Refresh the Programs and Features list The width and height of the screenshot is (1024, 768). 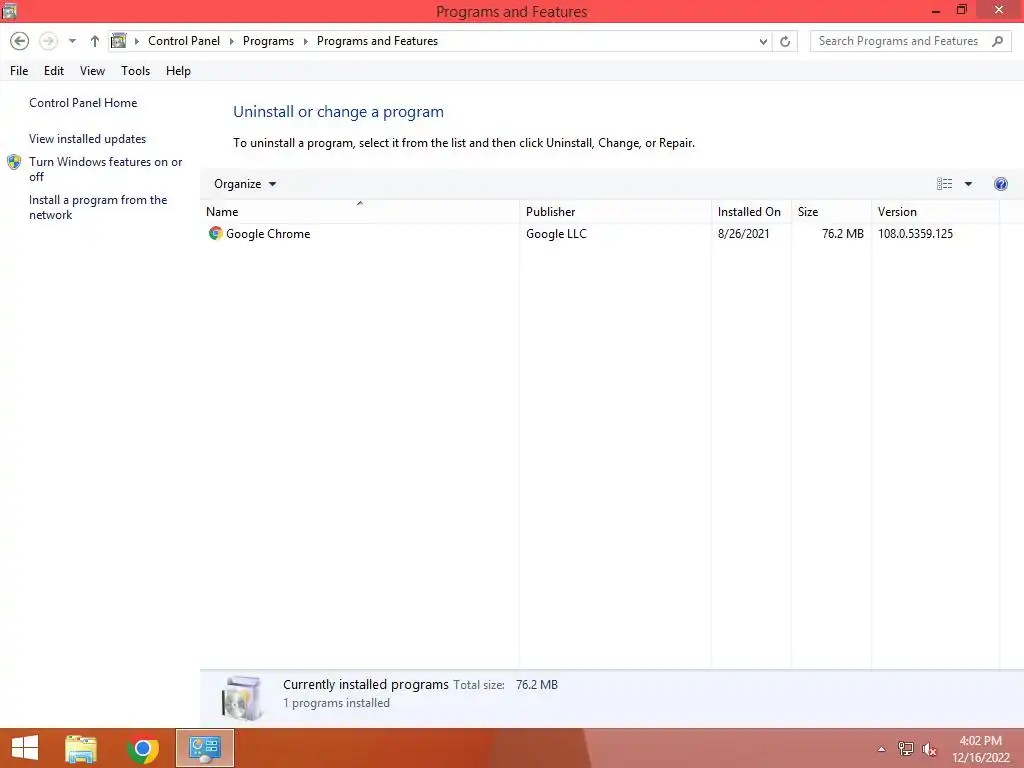tap(785, 41)
